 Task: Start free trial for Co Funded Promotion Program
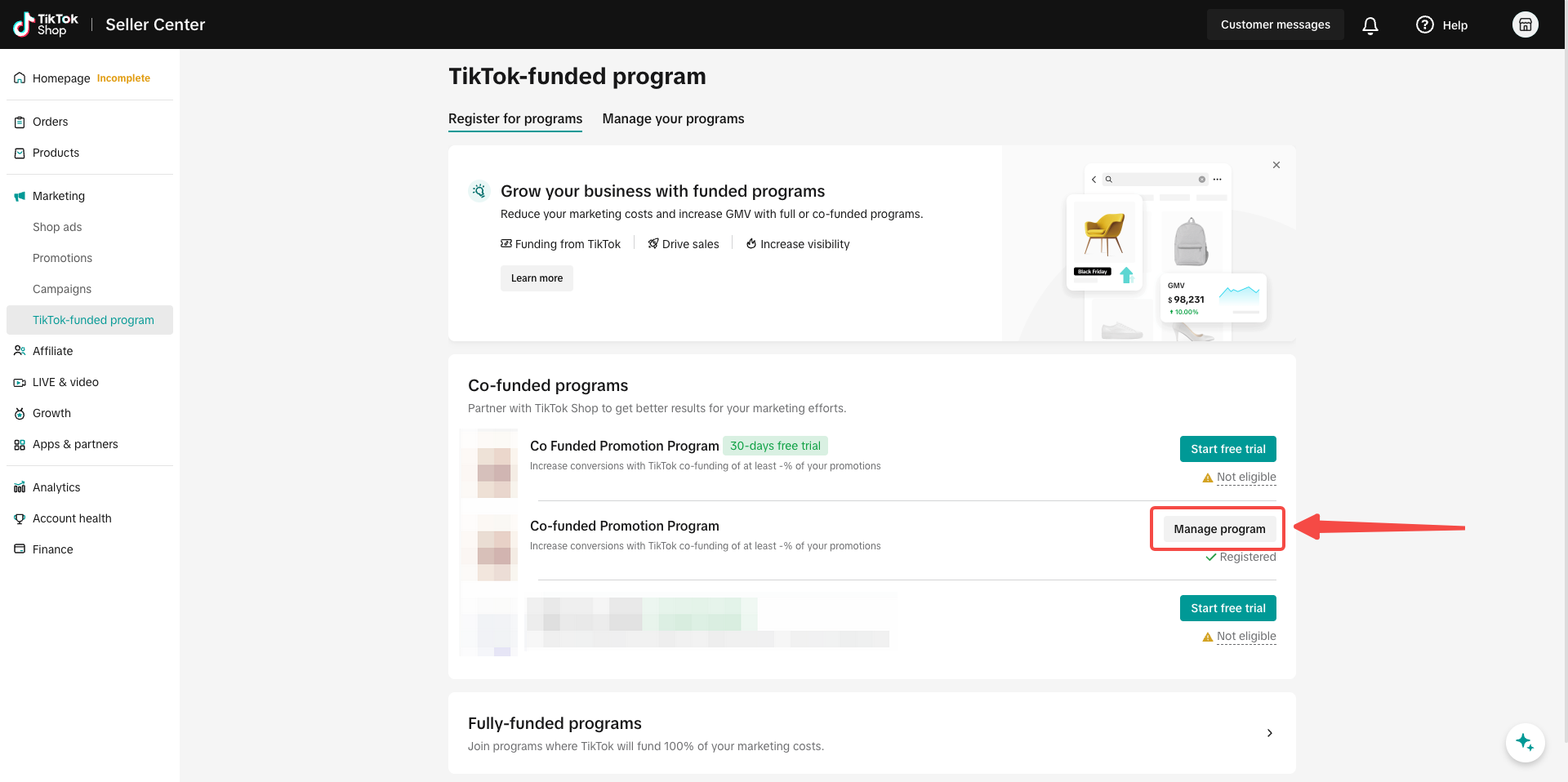[x=1227, y=449]
